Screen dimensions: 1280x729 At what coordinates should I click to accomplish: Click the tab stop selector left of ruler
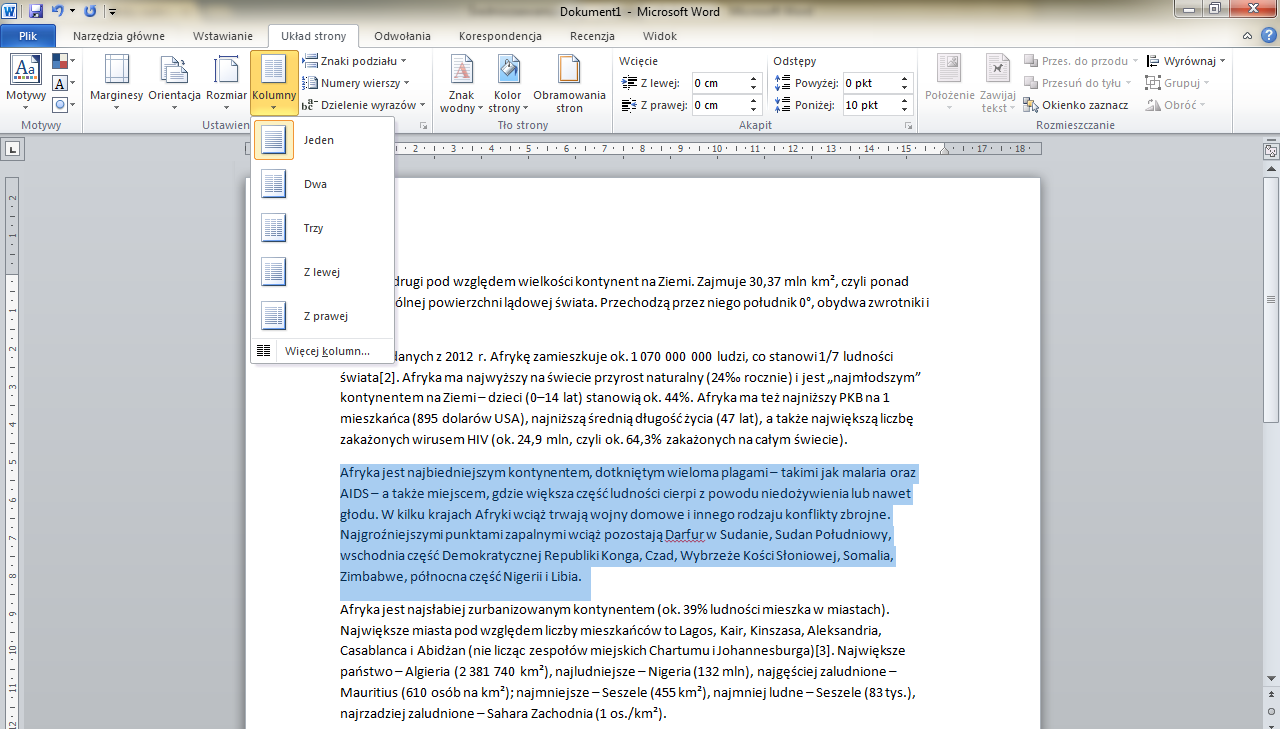tap(13, 150)
